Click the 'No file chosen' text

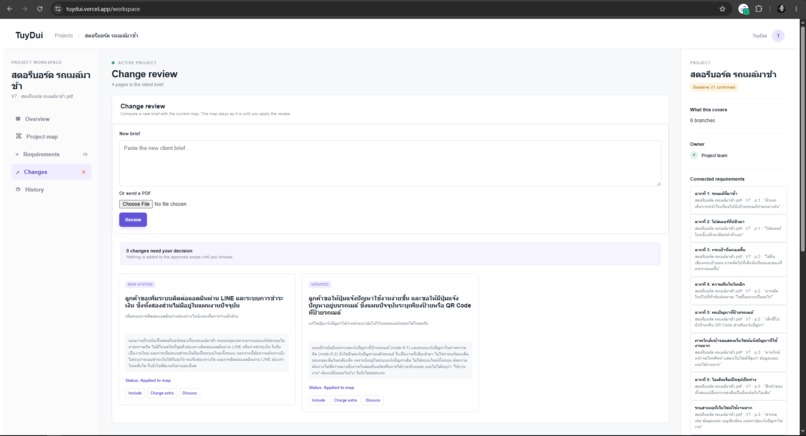170,204
